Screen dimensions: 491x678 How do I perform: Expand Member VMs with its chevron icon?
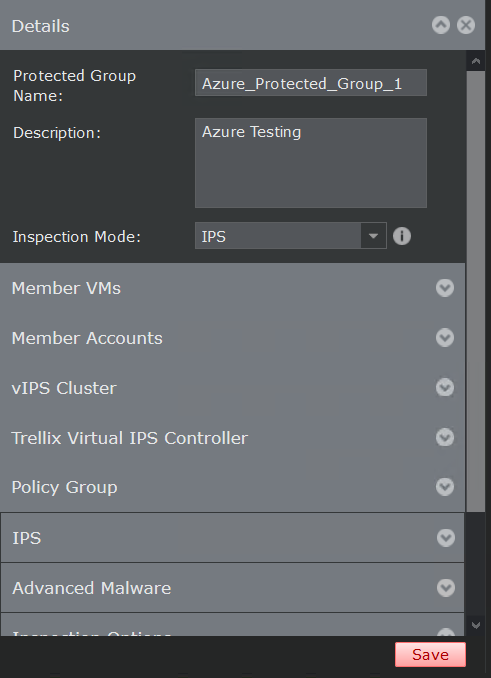445,288
